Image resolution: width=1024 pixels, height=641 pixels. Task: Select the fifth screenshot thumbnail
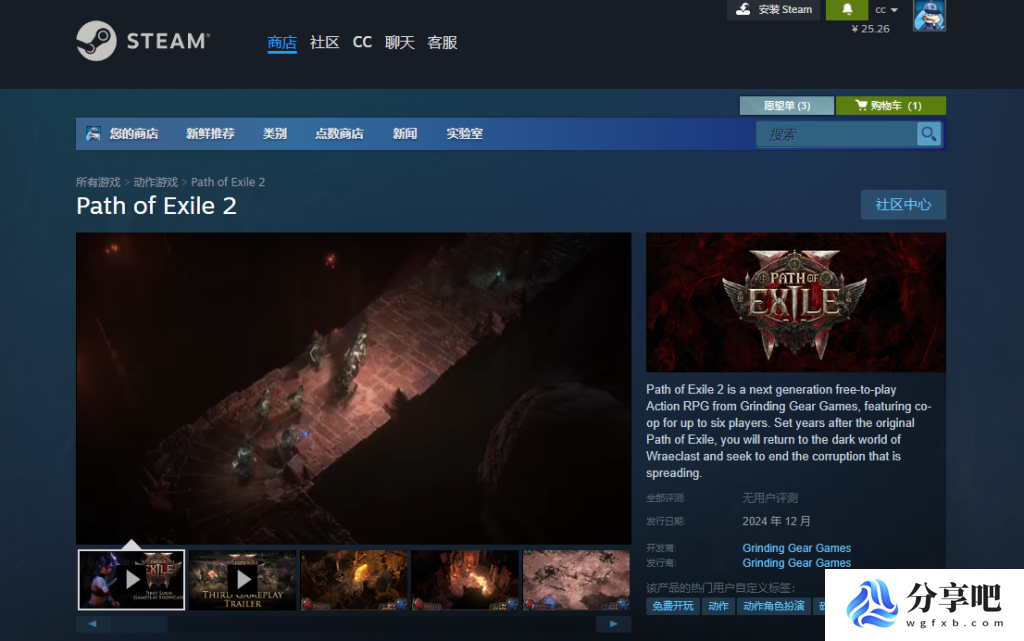click(x=577, y=580)
